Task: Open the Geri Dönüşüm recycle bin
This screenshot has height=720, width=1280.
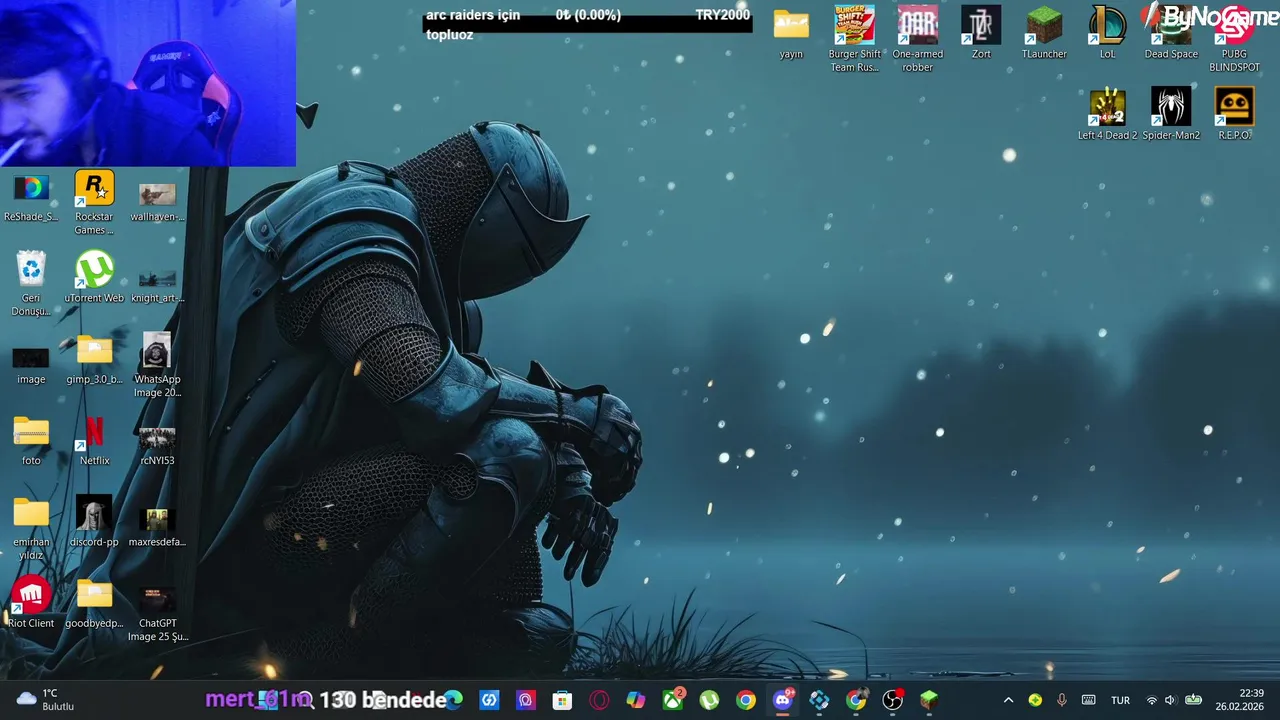Action: [31, 284]
